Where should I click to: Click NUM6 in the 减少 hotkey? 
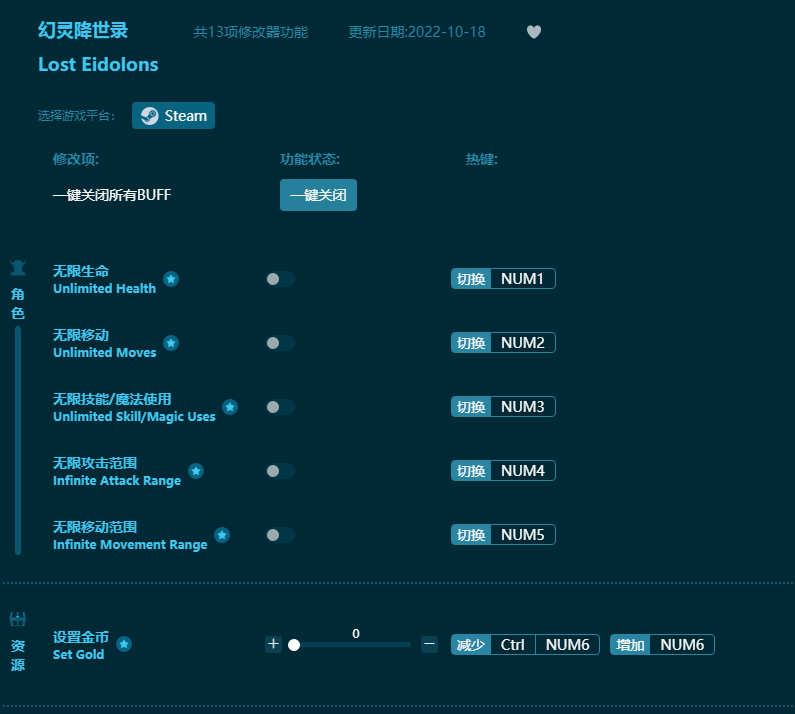click(567, 645)
